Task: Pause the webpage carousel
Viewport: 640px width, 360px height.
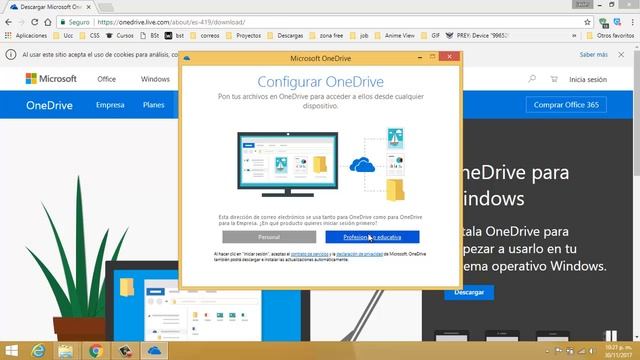Action: coord(611,336)
